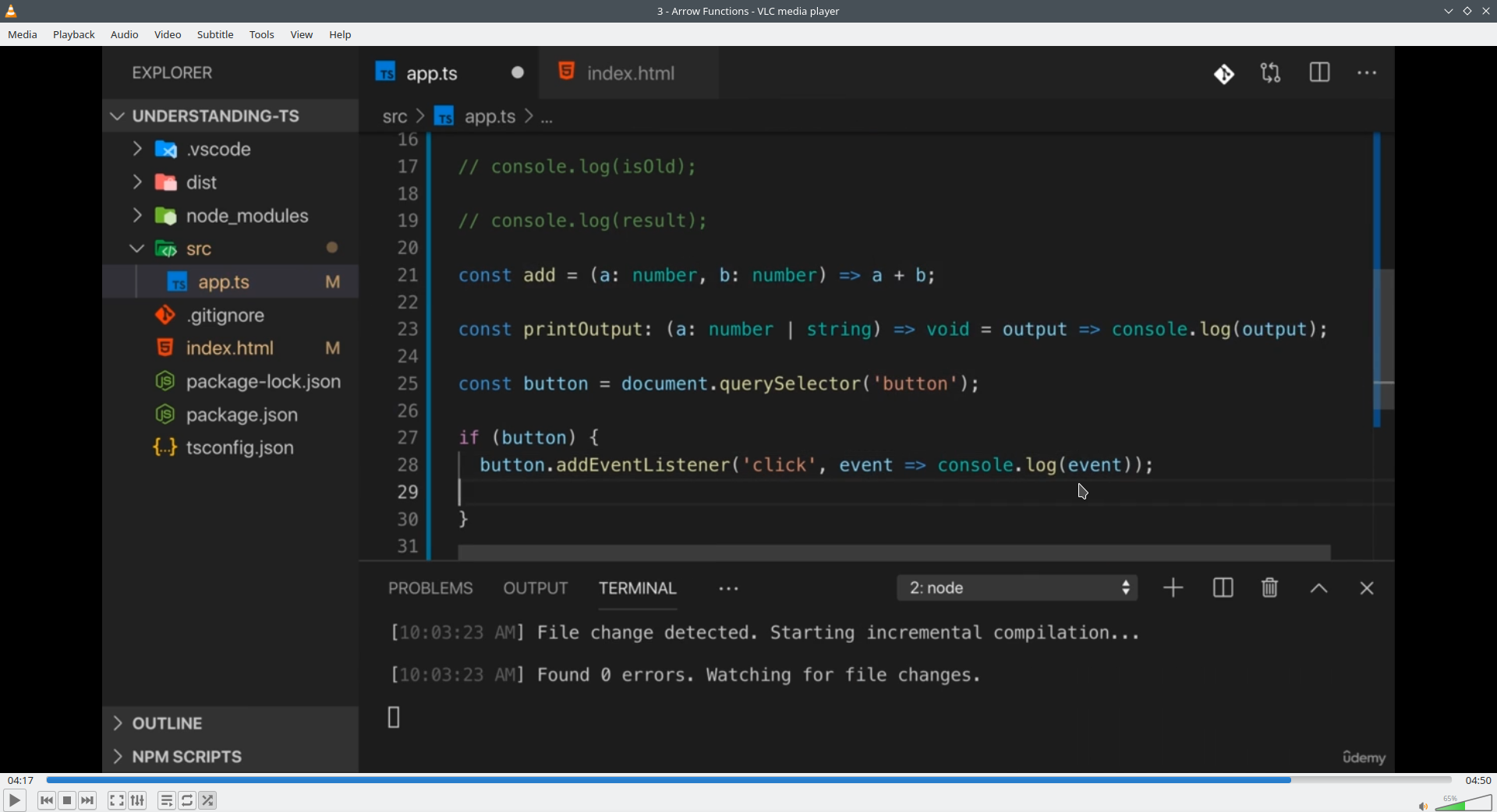Screen dimensions: 1497x812
Task: Click the dist folder icon
Action: 166,182
